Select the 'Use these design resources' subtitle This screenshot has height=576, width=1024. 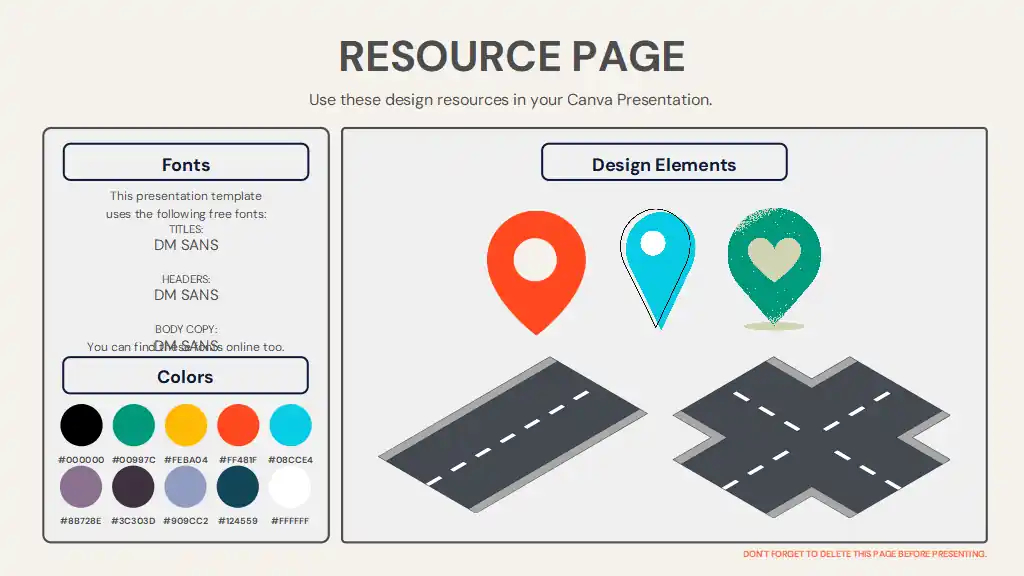511,100
